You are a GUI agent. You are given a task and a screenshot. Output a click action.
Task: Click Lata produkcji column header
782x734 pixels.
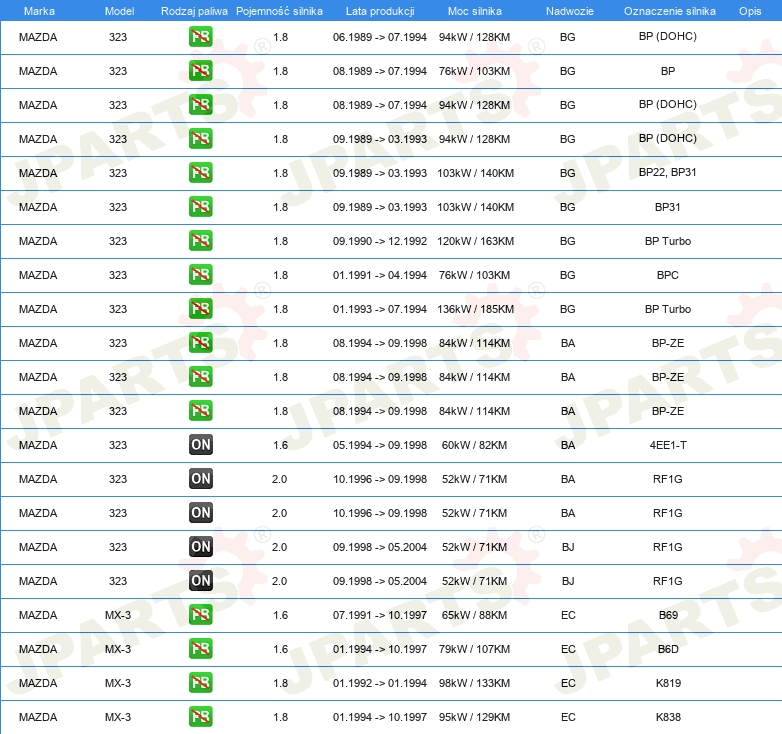pyautogui.click(x=380, y=11)
